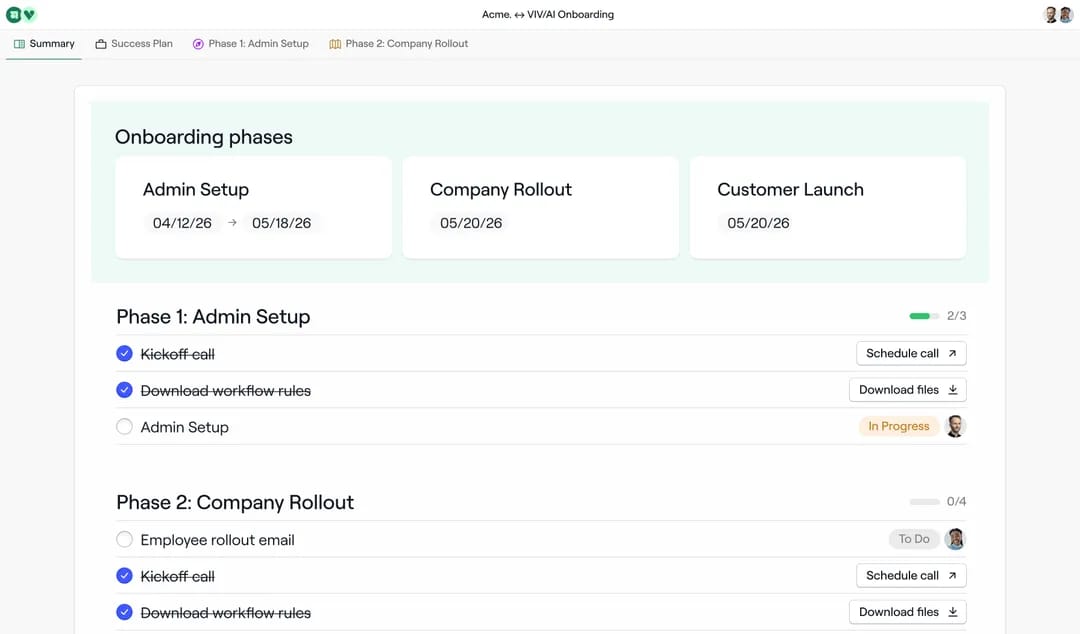Viewport: 1080px width, 634px height.
Task: Uncheck Phase 1 Download workflow rules checkbox
Action: click(124, 390)
